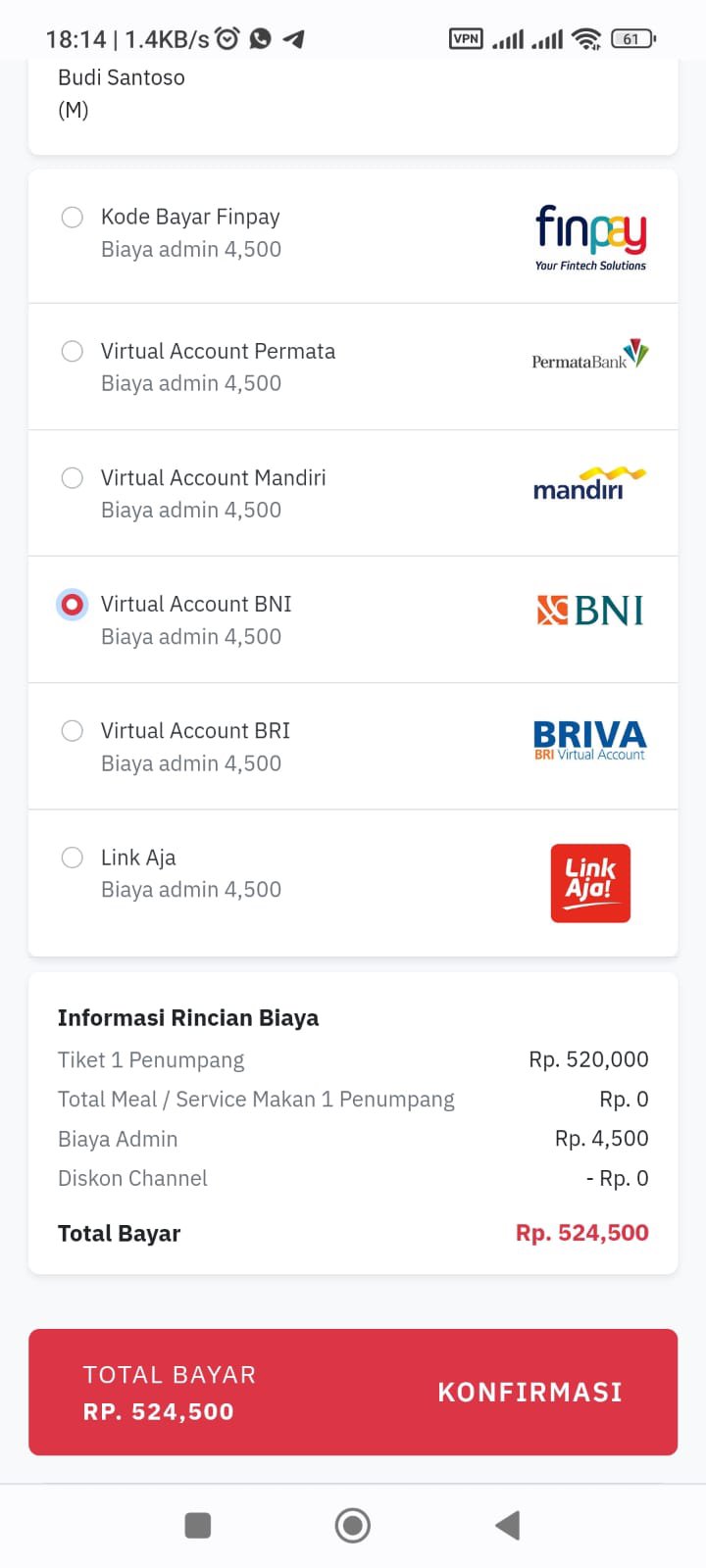Tap the BRIVA logo
The height and width of the screenshot is (1568, 706).
click(589, 739)
